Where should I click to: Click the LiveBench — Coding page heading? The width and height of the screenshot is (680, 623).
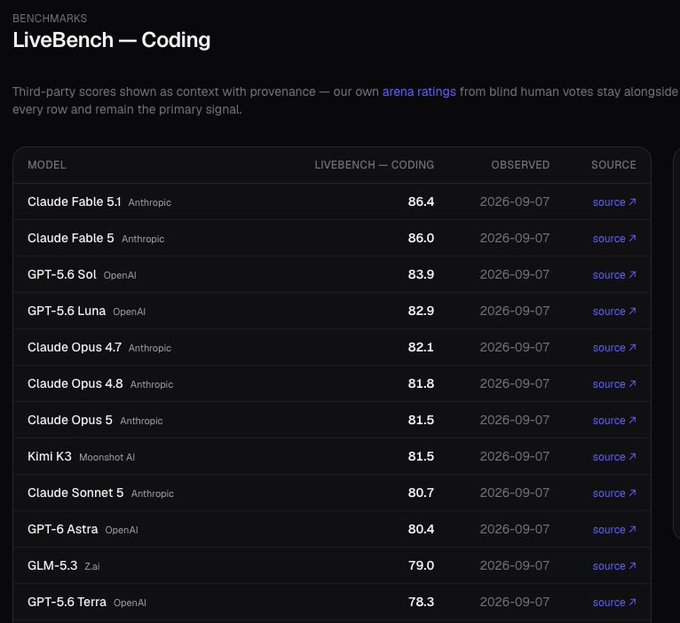coord(111,40)
